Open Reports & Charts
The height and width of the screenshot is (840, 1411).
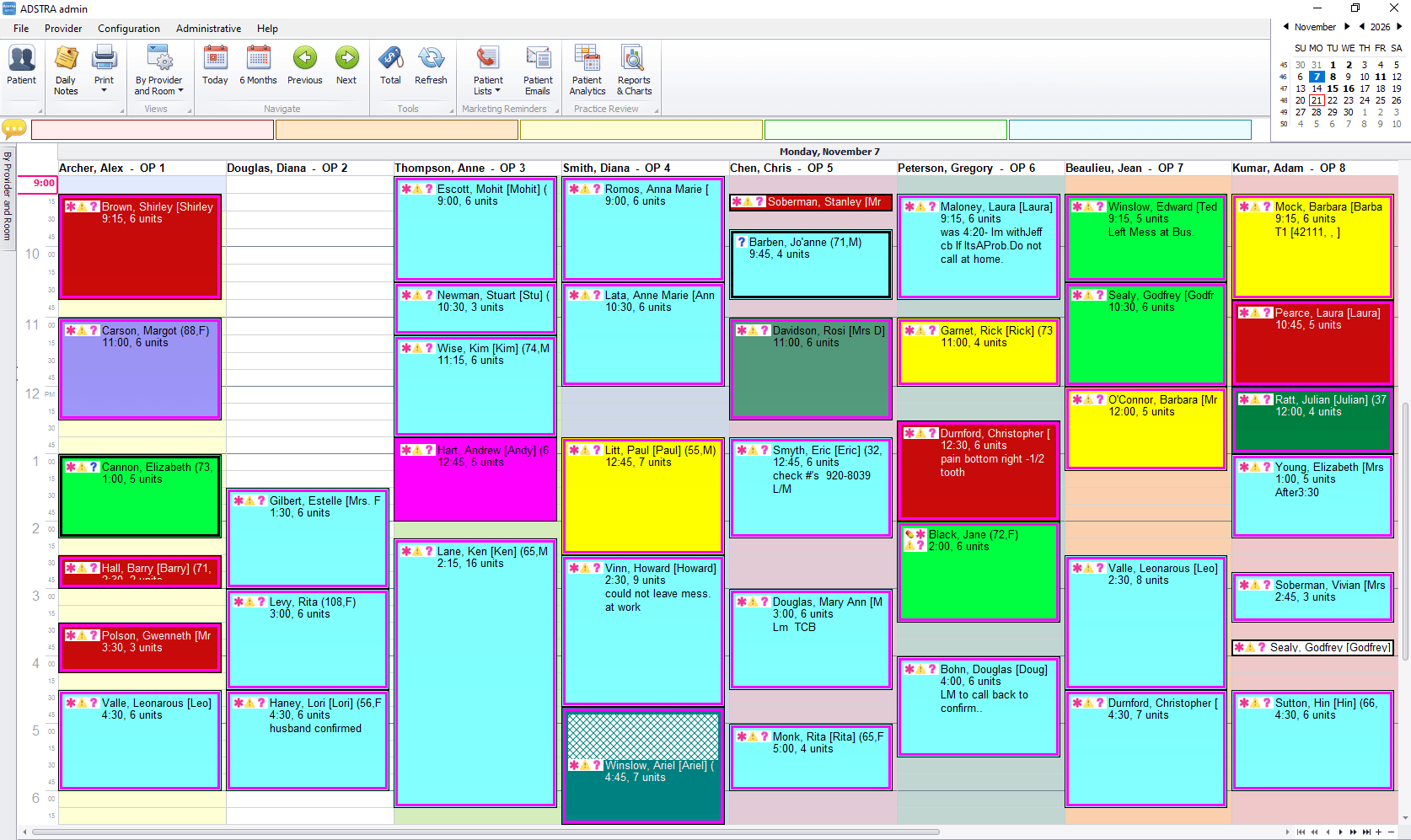click(634, 71)
